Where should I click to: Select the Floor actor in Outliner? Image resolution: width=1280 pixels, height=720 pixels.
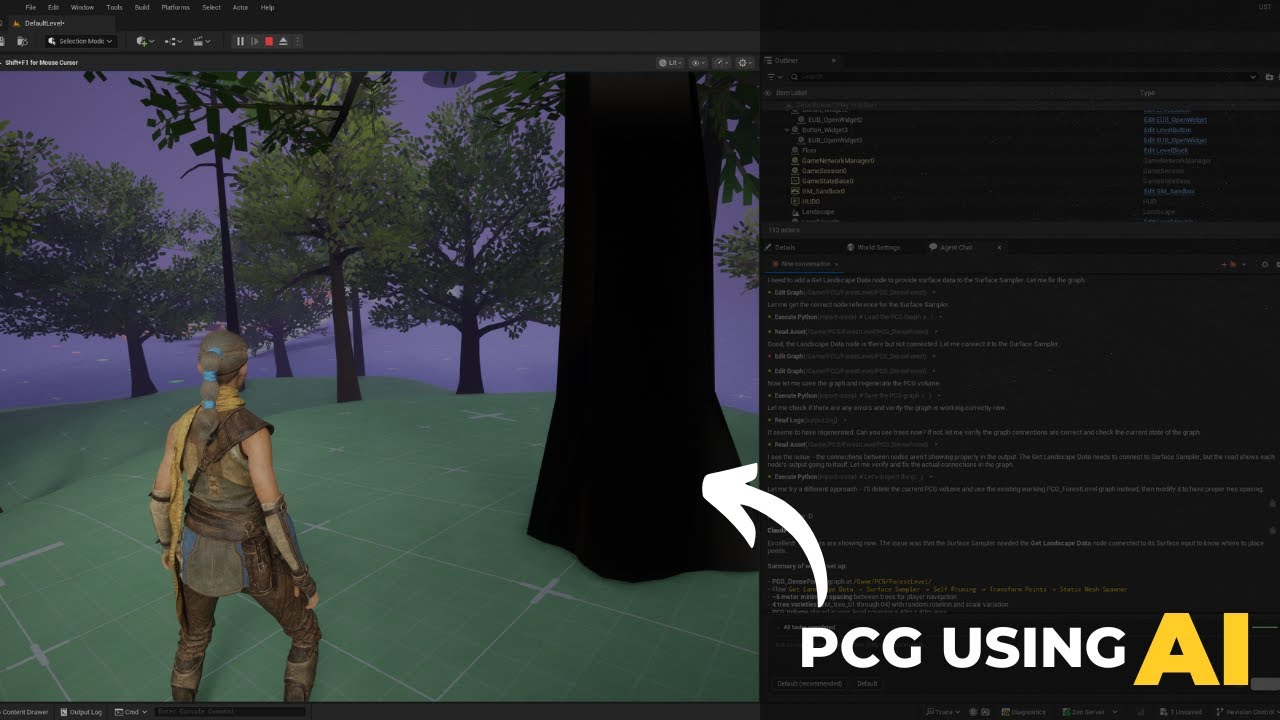click(x=809, y=151)
